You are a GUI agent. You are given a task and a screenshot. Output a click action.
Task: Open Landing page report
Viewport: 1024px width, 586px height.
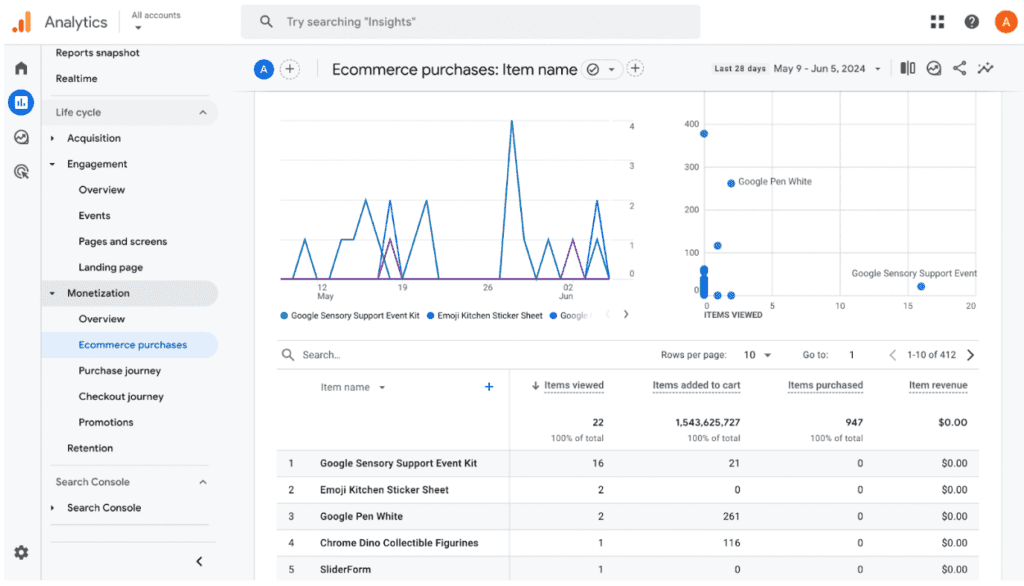(x=110, y=267)
